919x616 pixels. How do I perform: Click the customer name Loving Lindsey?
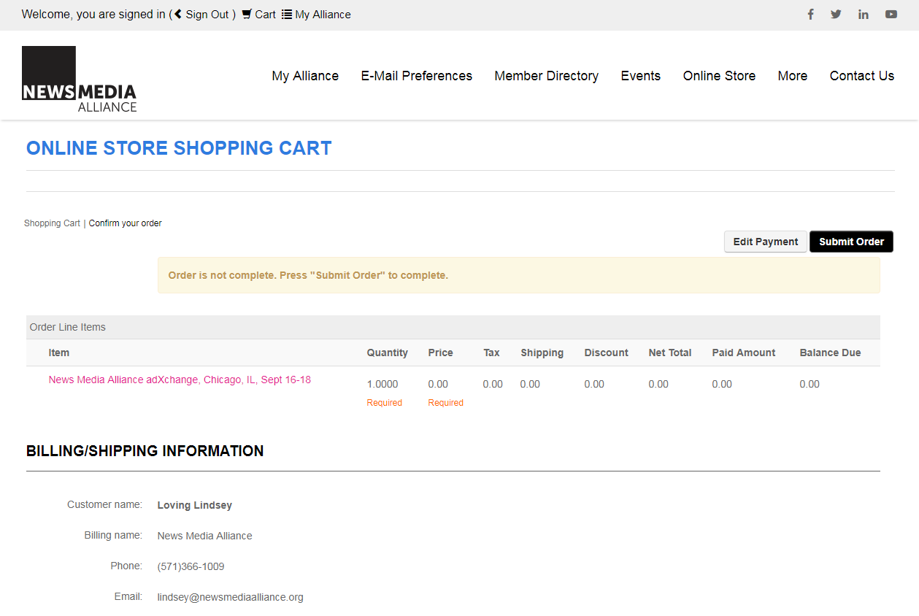click(x=195, y=505)
